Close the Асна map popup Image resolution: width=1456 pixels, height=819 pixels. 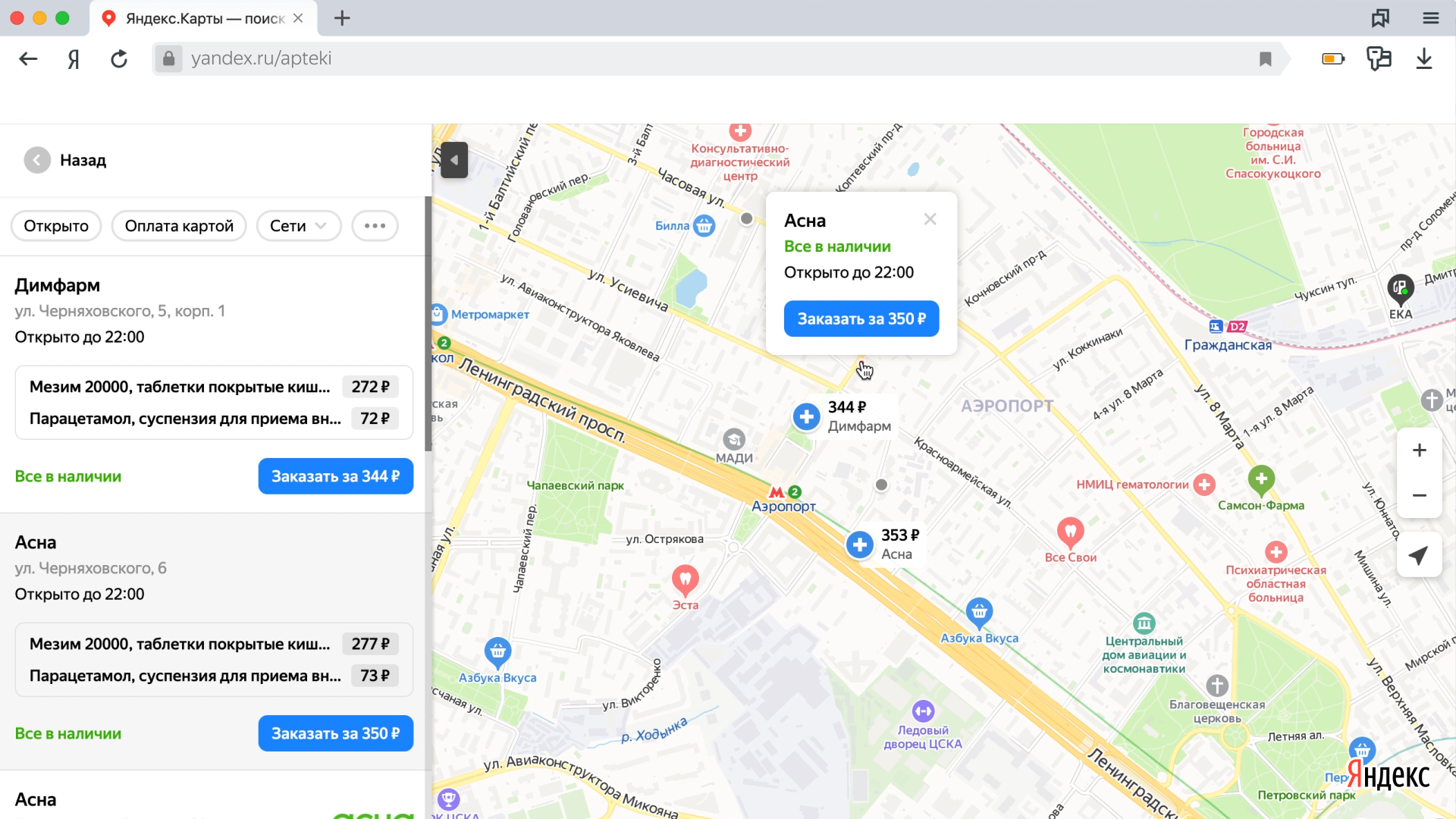[x=930, y=219]
